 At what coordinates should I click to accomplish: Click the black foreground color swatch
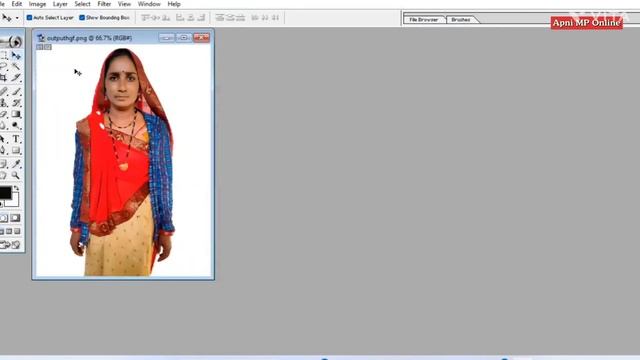(x=5, y=193)
